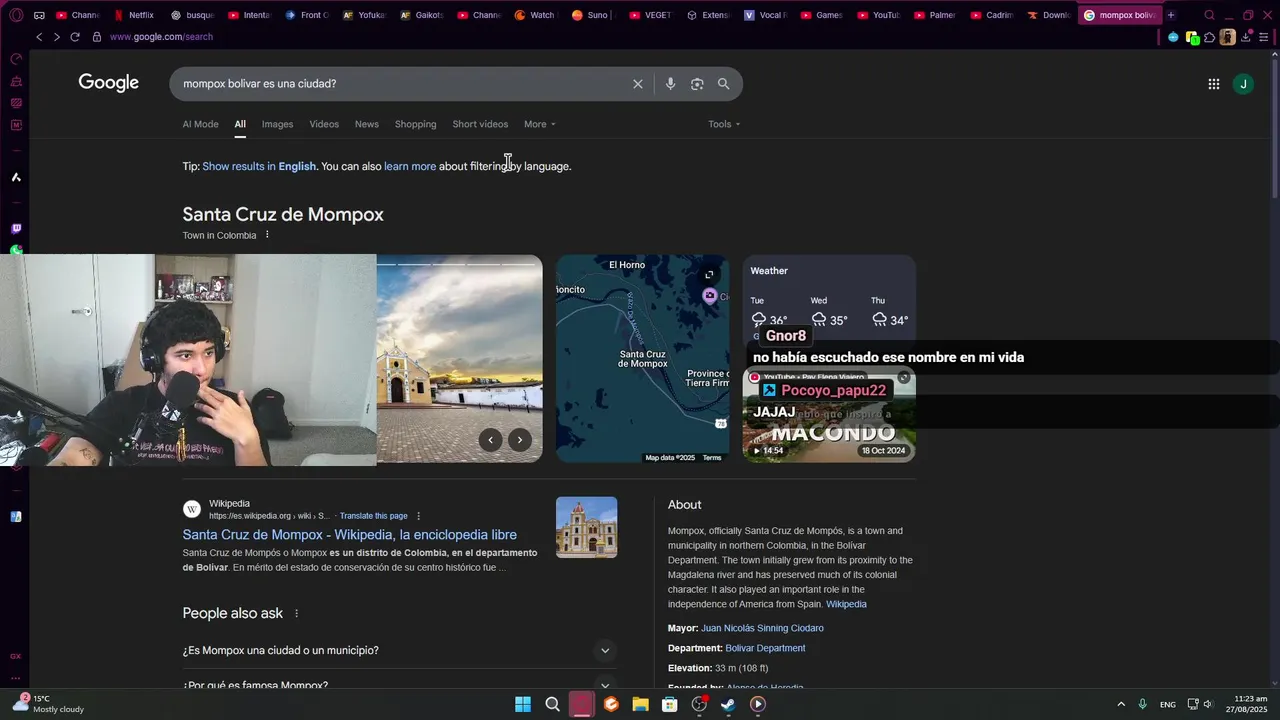Switch to Short videos tab
Screen dimensions: 1280x720
tap(480, 124)
